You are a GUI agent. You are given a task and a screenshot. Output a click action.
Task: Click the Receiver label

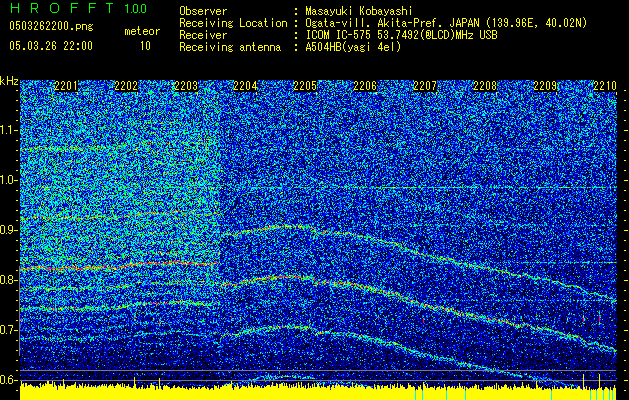[203, 35]
